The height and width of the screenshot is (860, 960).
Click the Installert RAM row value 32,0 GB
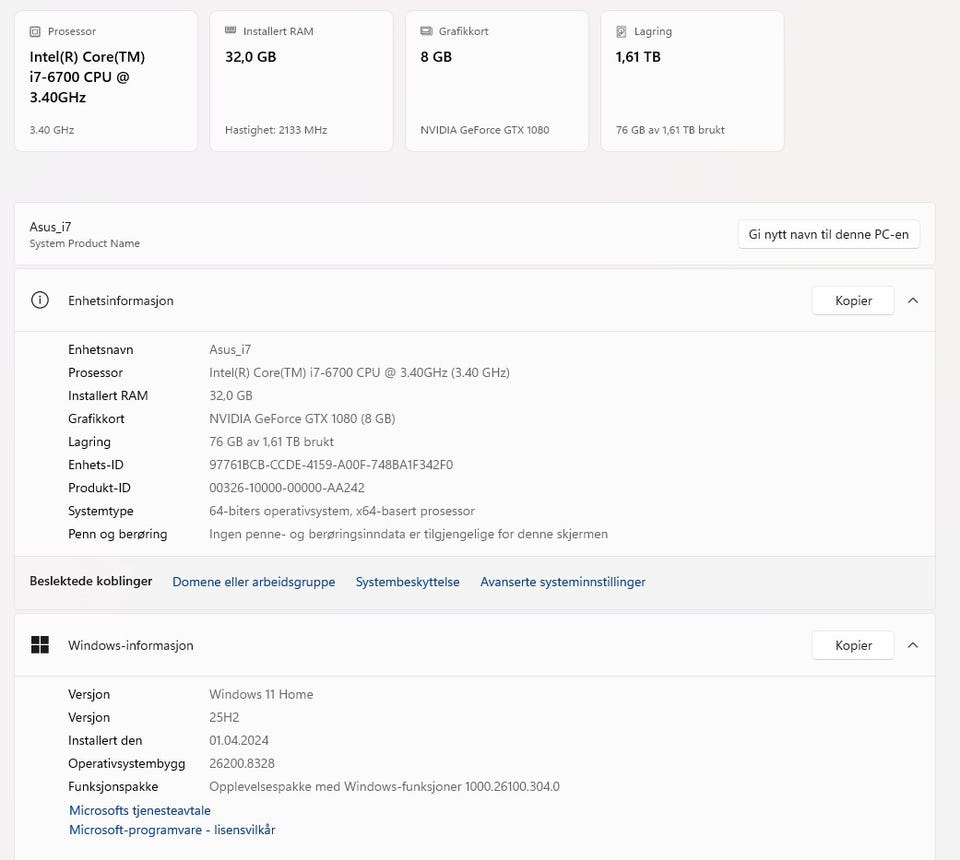pyautogui.click(x=231, y=395)
